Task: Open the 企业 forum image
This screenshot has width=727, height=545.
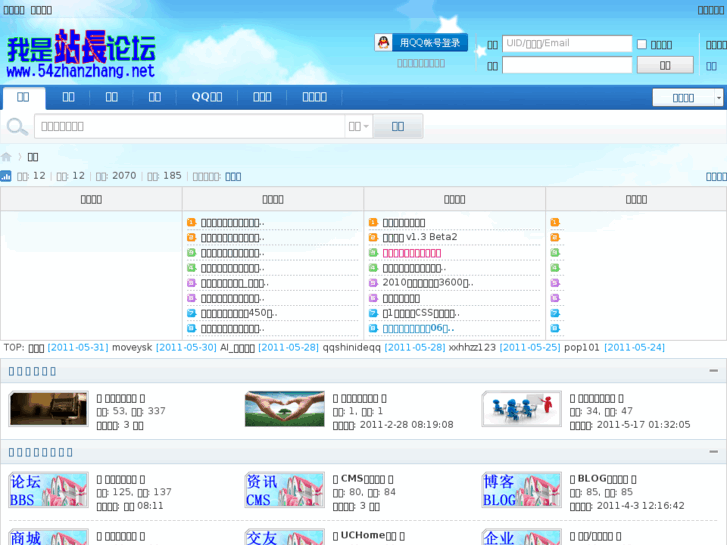Action: (x=522, y=537)
